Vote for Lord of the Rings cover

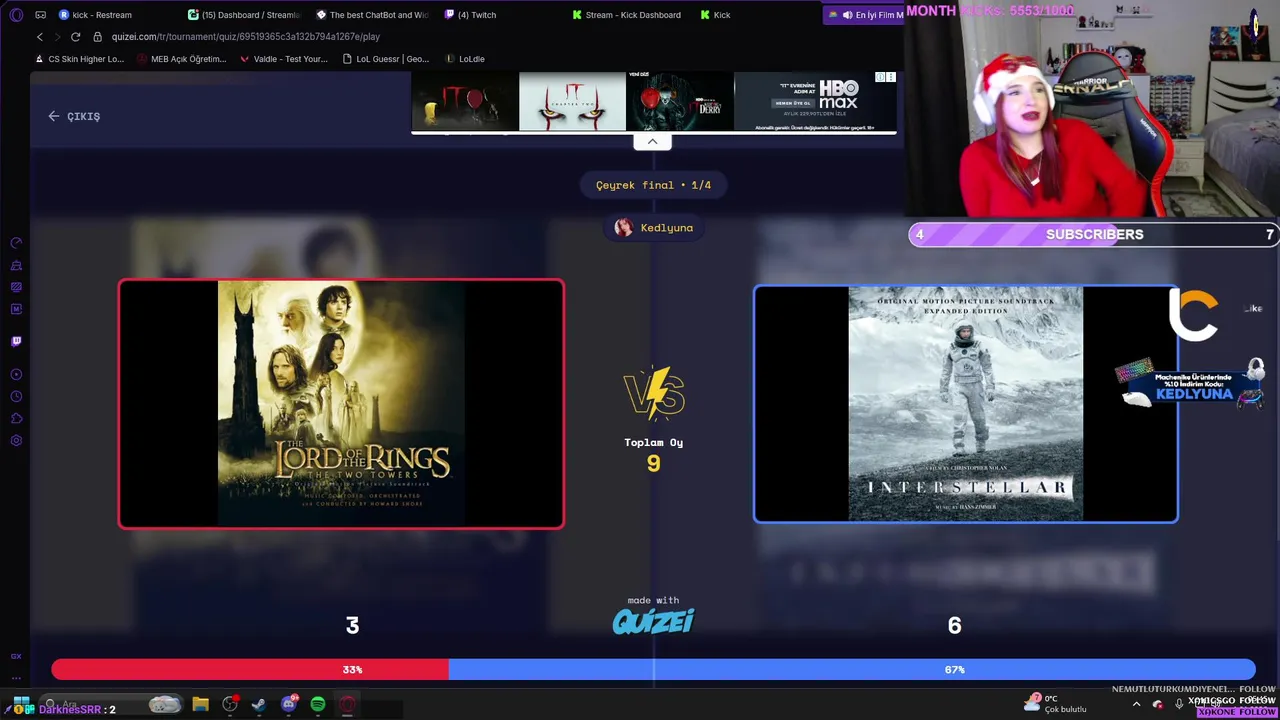click(341, 404)
